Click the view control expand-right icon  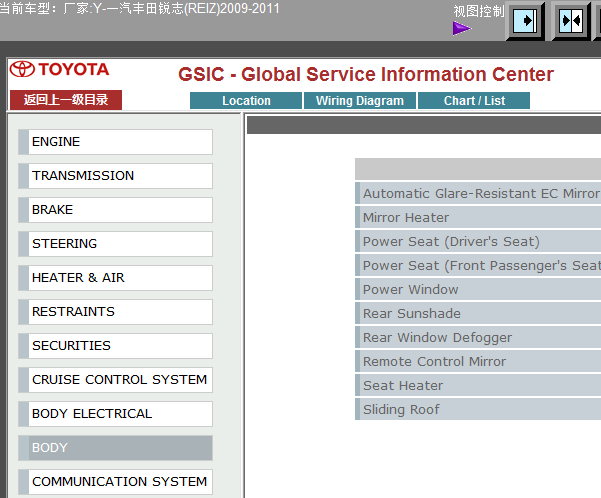[x=525, y=21]
